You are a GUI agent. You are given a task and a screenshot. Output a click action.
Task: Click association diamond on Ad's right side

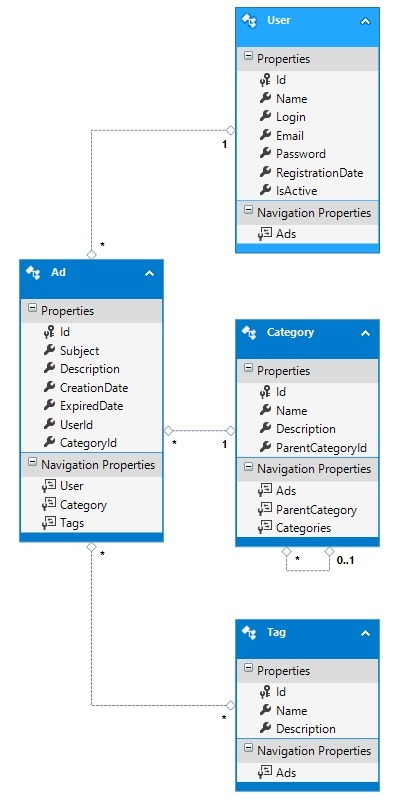pyautogui.click(x=168, y=430)
